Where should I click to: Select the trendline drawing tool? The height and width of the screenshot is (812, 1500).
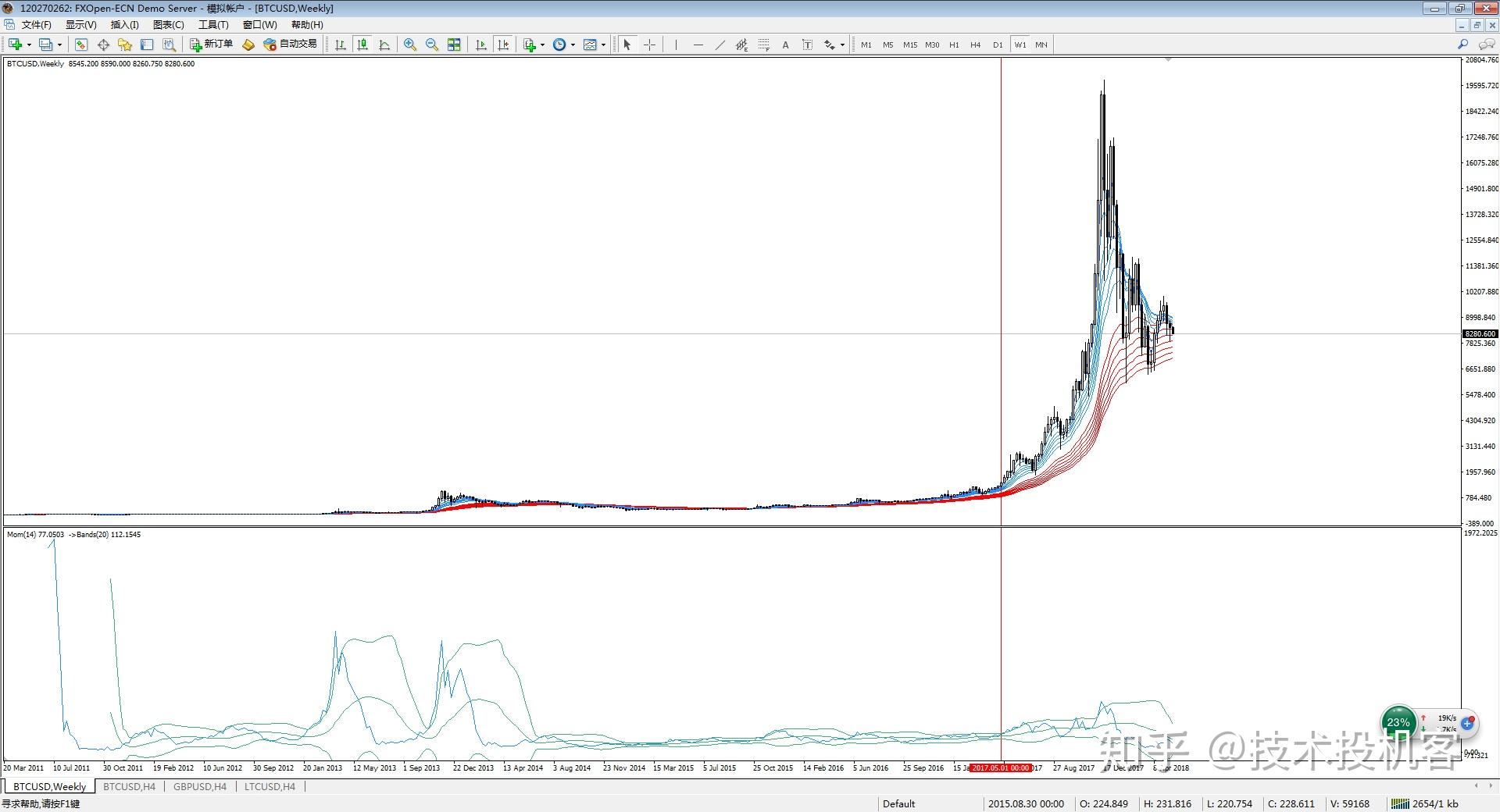point(720,45)
